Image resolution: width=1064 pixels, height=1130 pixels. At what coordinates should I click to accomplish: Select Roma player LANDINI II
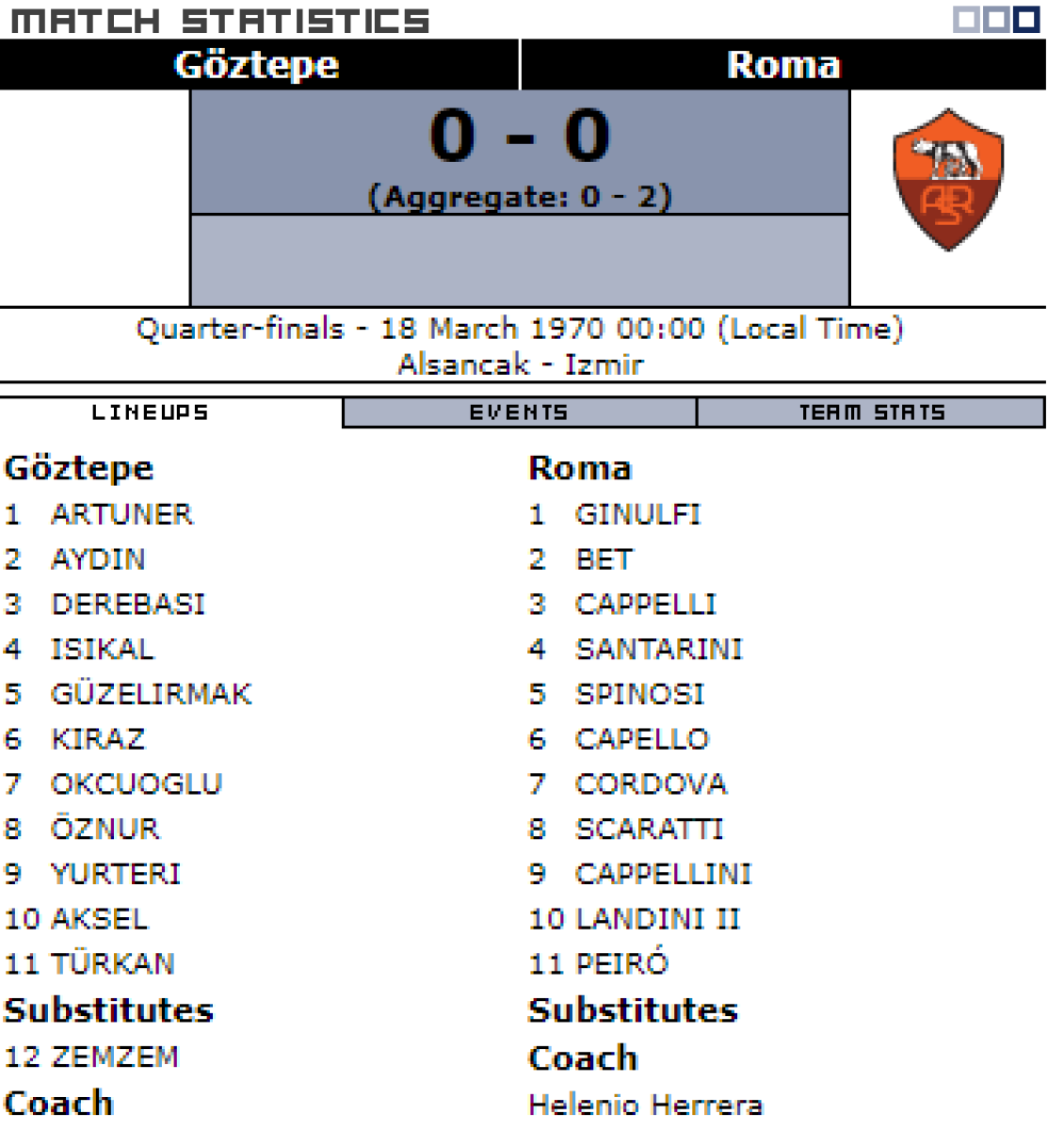tap(657, 919)
